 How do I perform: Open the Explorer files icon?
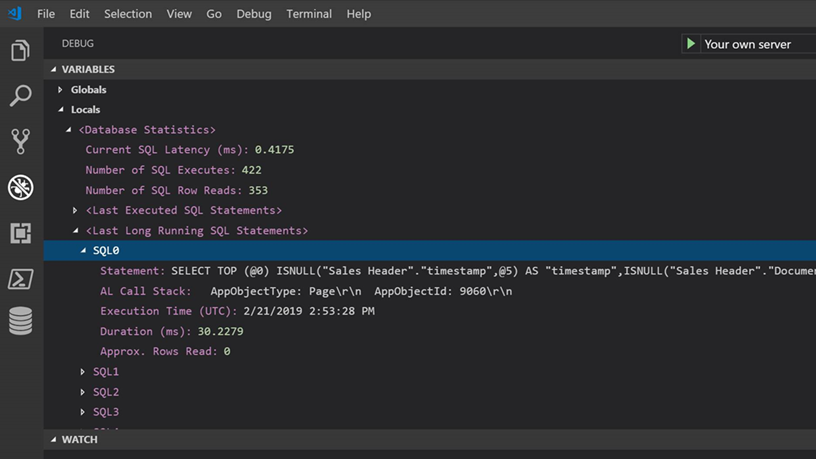tap(20, 50)
